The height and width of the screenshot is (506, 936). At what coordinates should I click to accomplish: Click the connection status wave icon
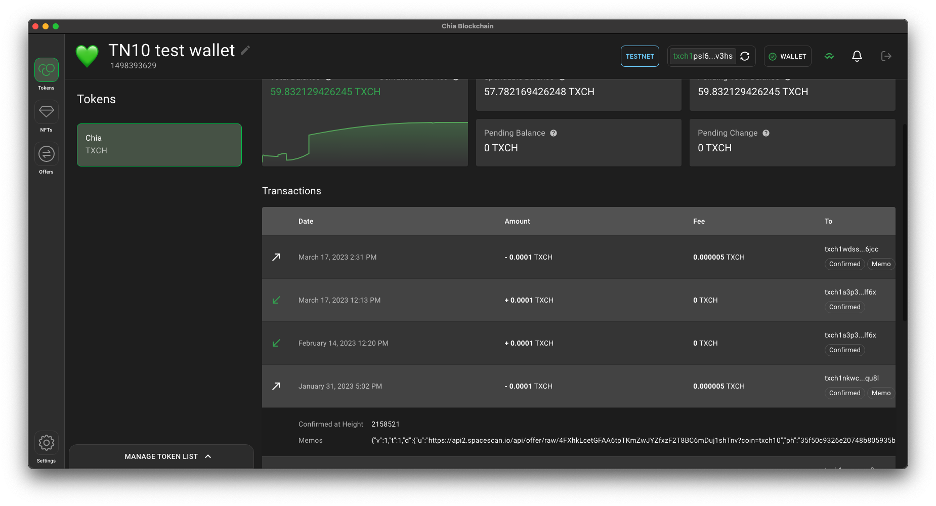tap(829, 56)
